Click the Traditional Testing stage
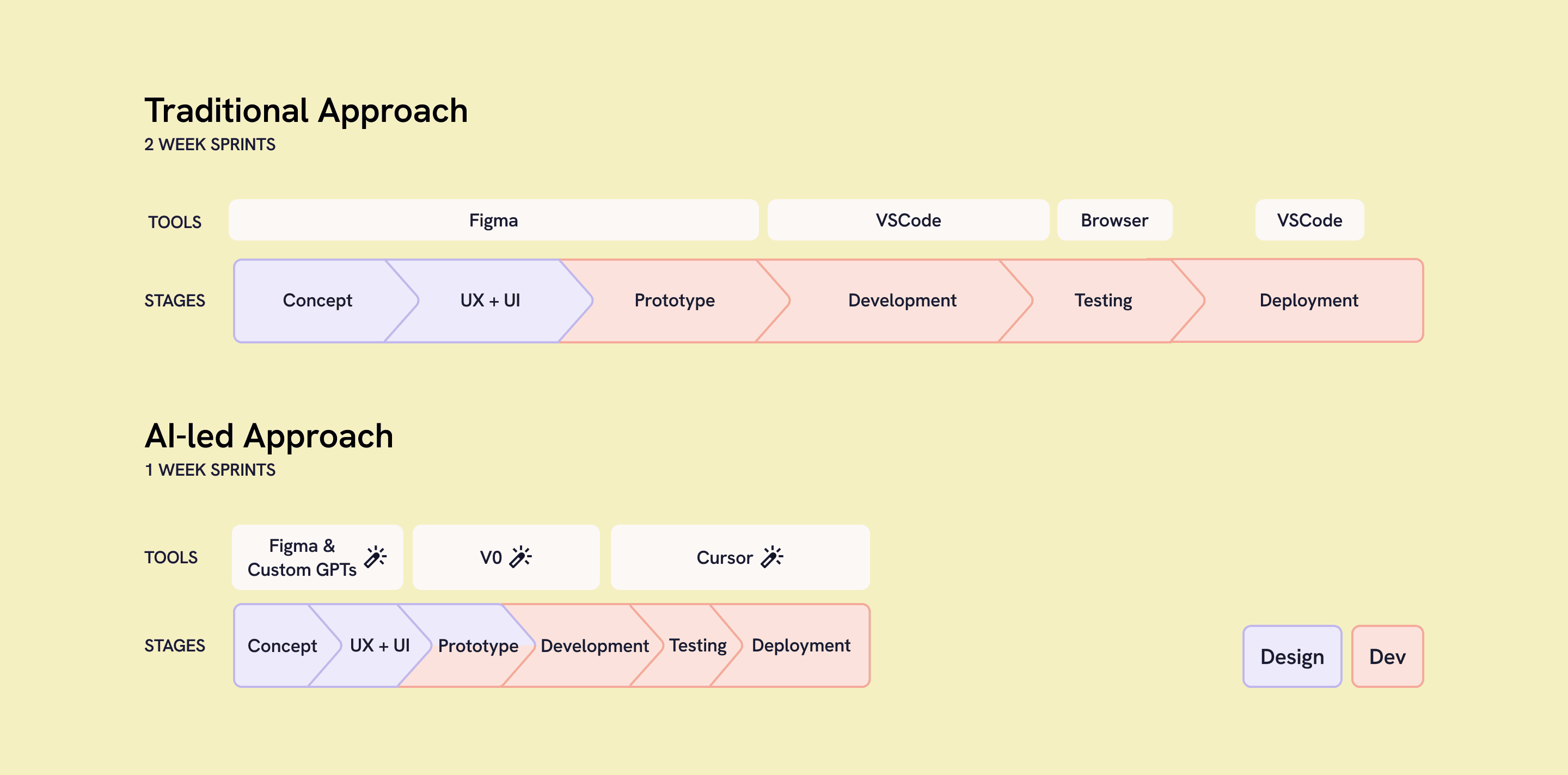This screenshot has height=775, width=1568. click(x=1103, y=300)
